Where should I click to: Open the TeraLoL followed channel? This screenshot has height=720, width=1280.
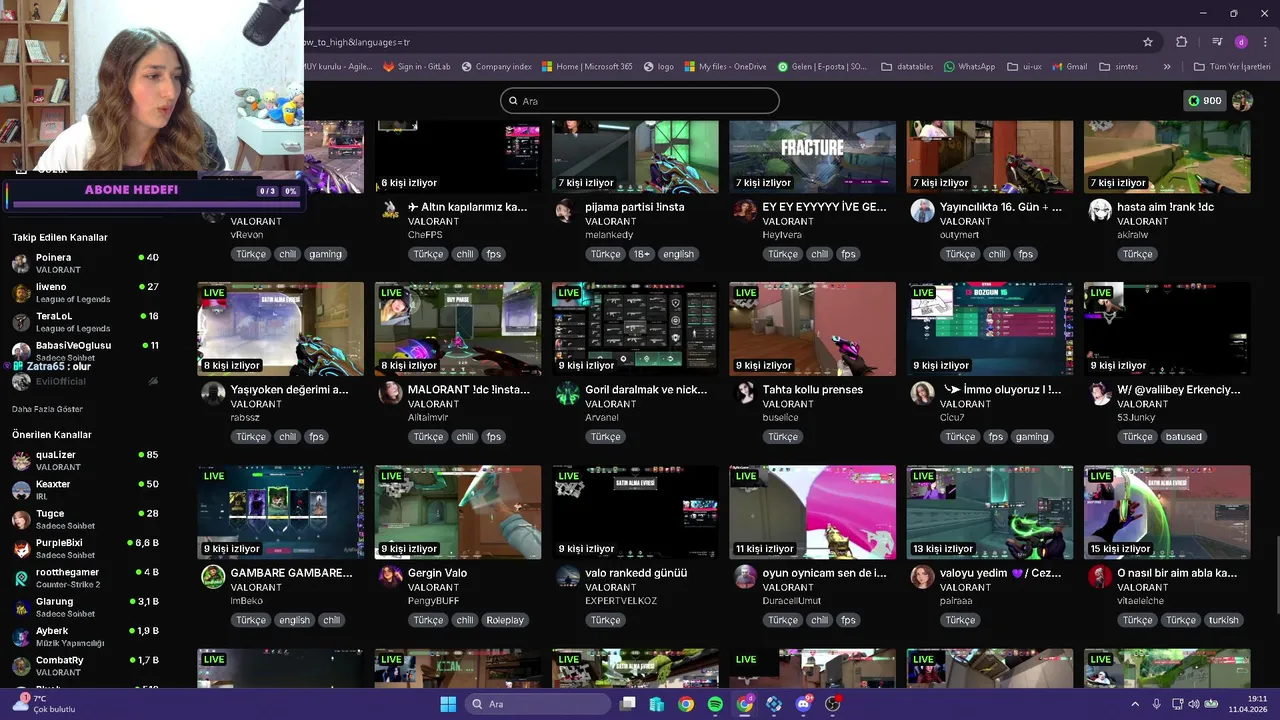coord(86,322)
